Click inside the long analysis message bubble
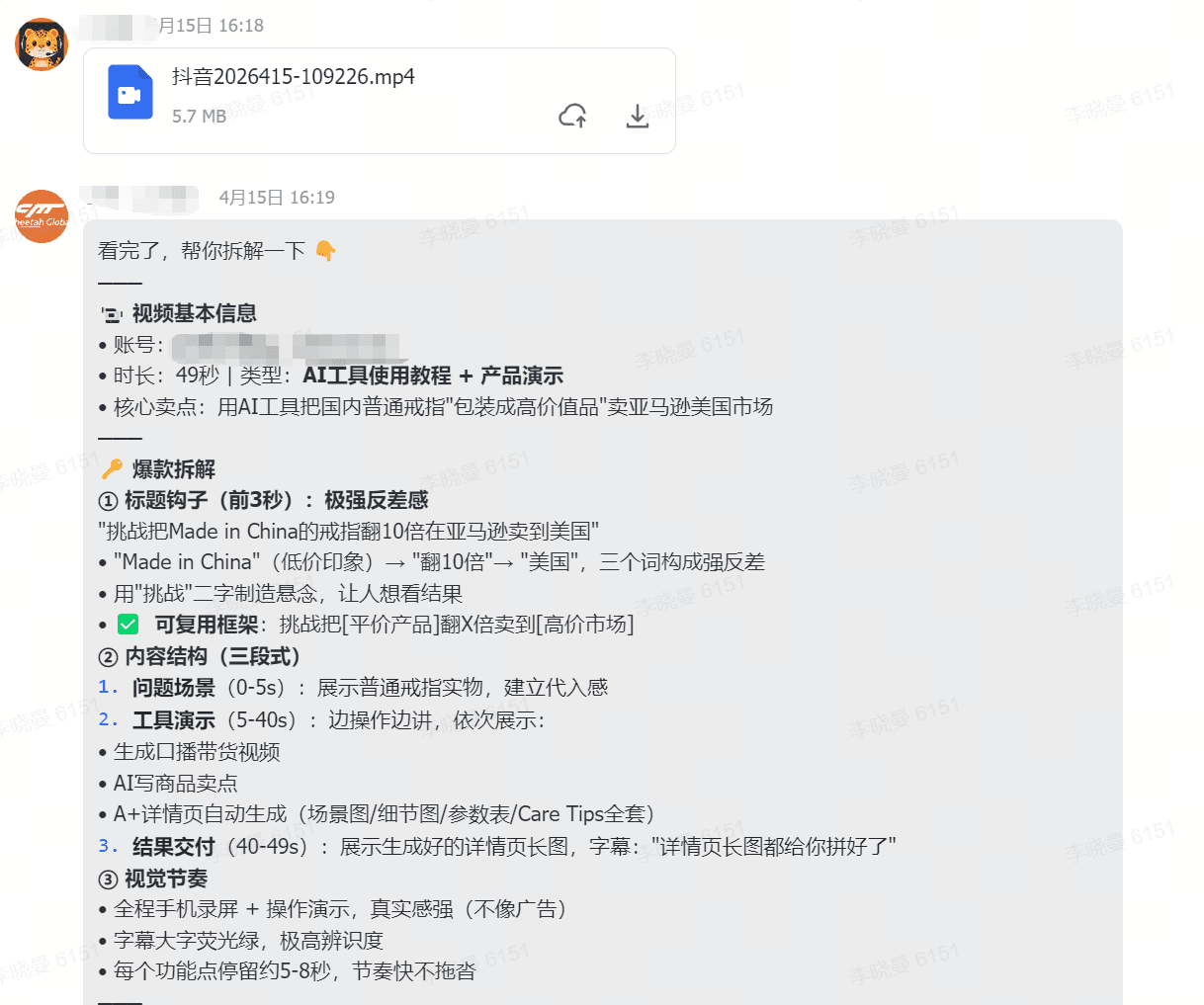 click(593, 593)
